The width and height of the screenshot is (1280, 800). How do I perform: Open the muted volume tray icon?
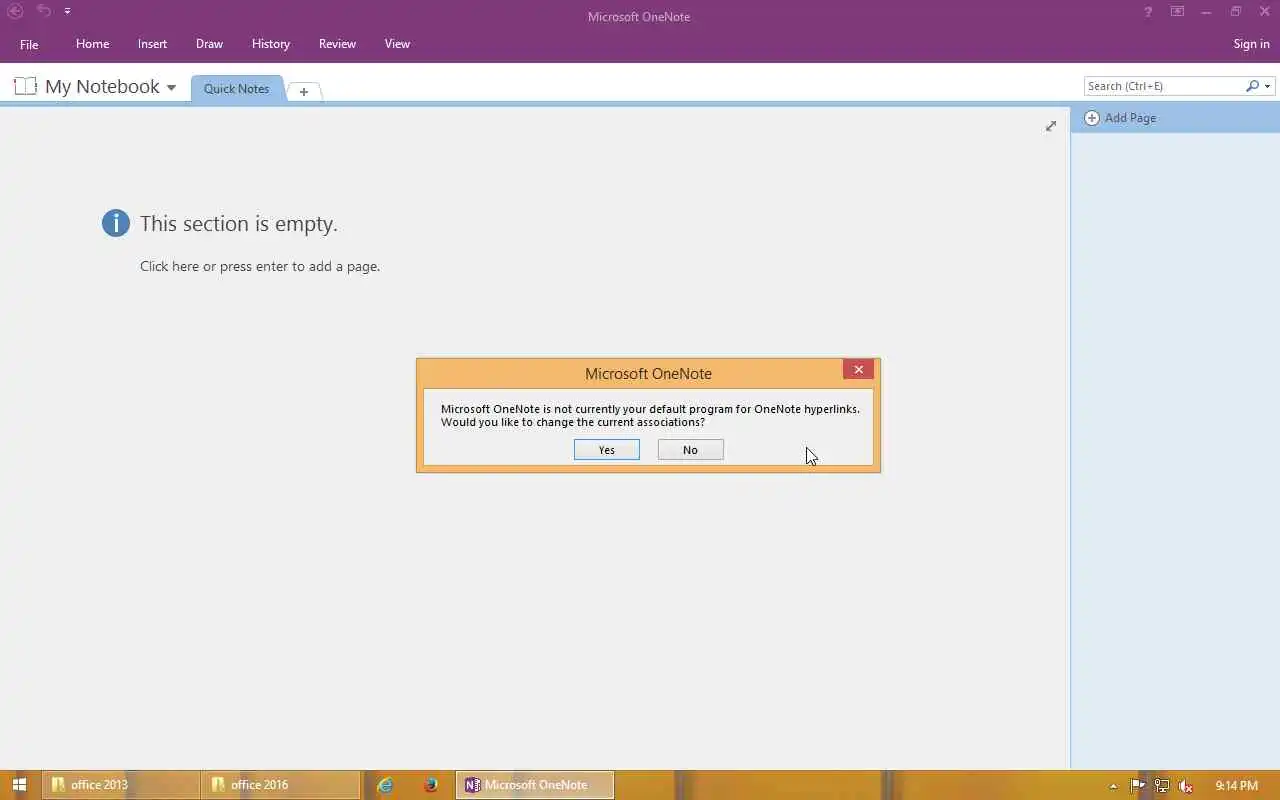1186,786
